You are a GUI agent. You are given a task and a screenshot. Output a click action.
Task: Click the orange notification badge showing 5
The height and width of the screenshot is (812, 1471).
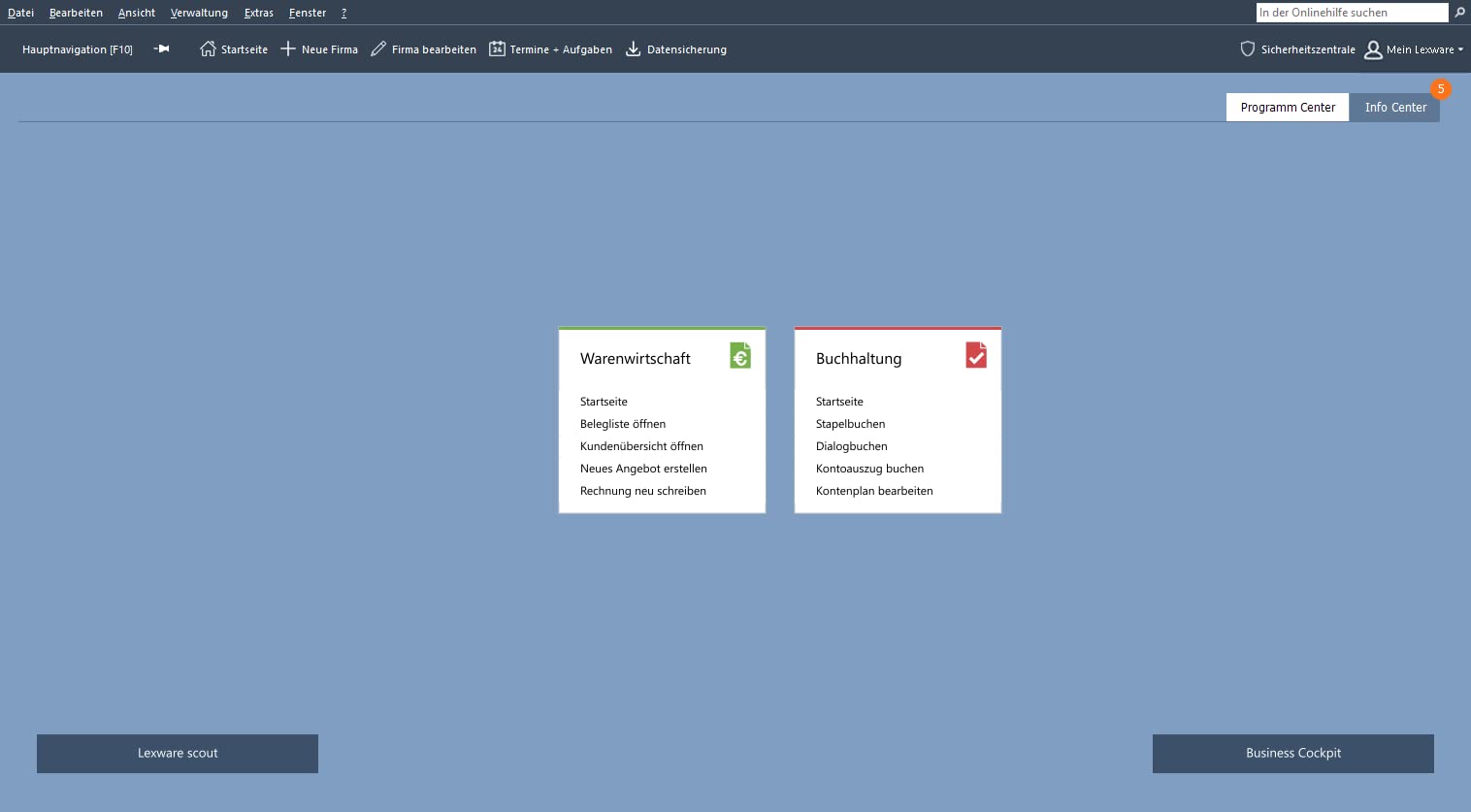1441,89
